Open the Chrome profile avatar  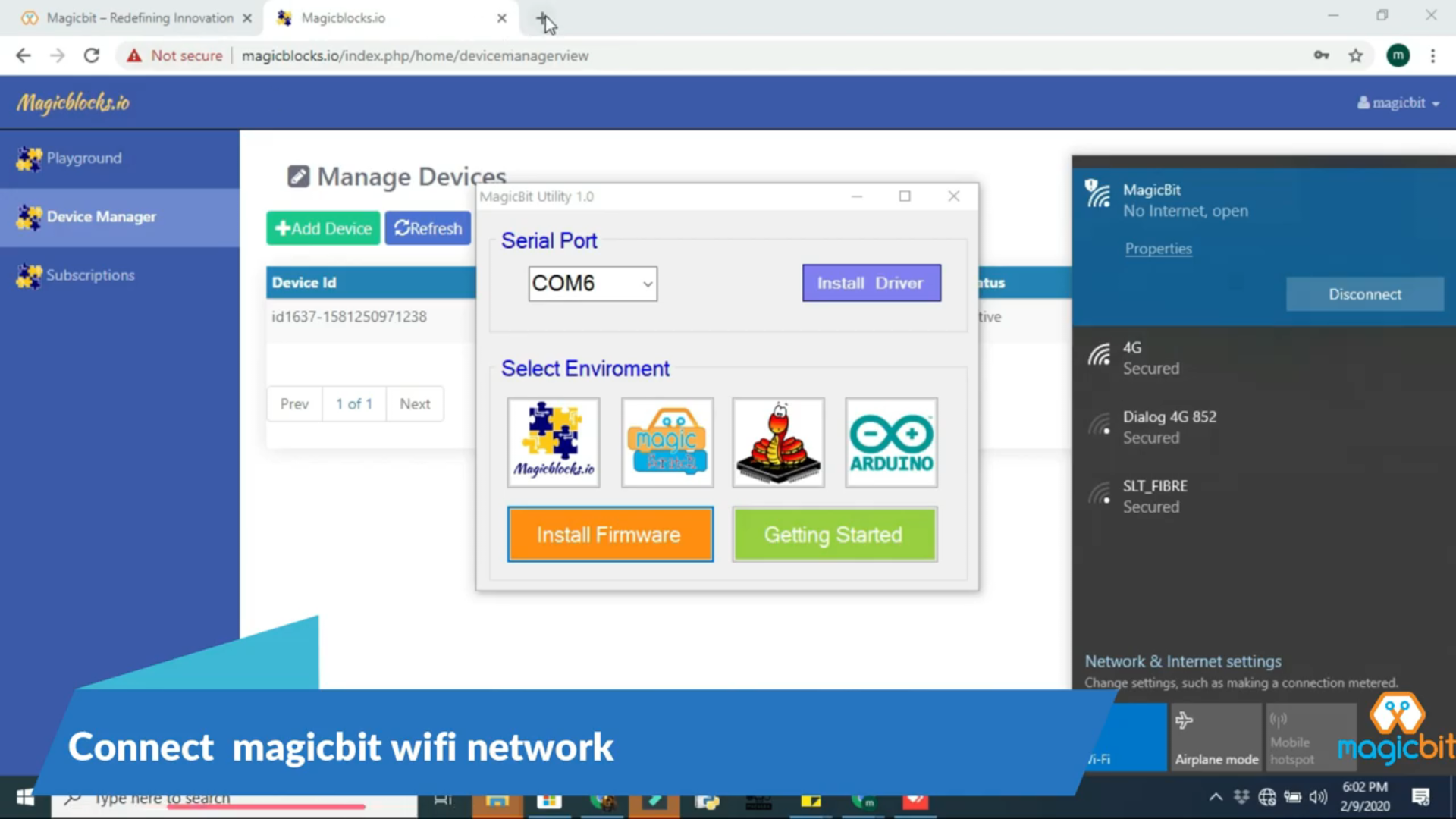1398,56
